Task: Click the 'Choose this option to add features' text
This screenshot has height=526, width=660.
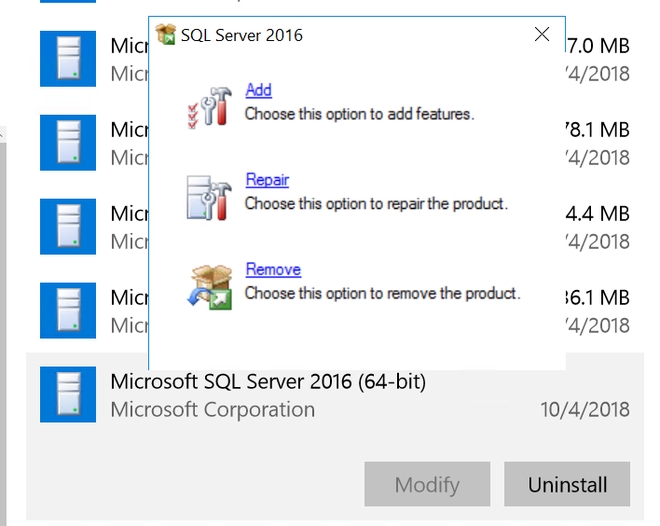Action: tap(359, 114)
